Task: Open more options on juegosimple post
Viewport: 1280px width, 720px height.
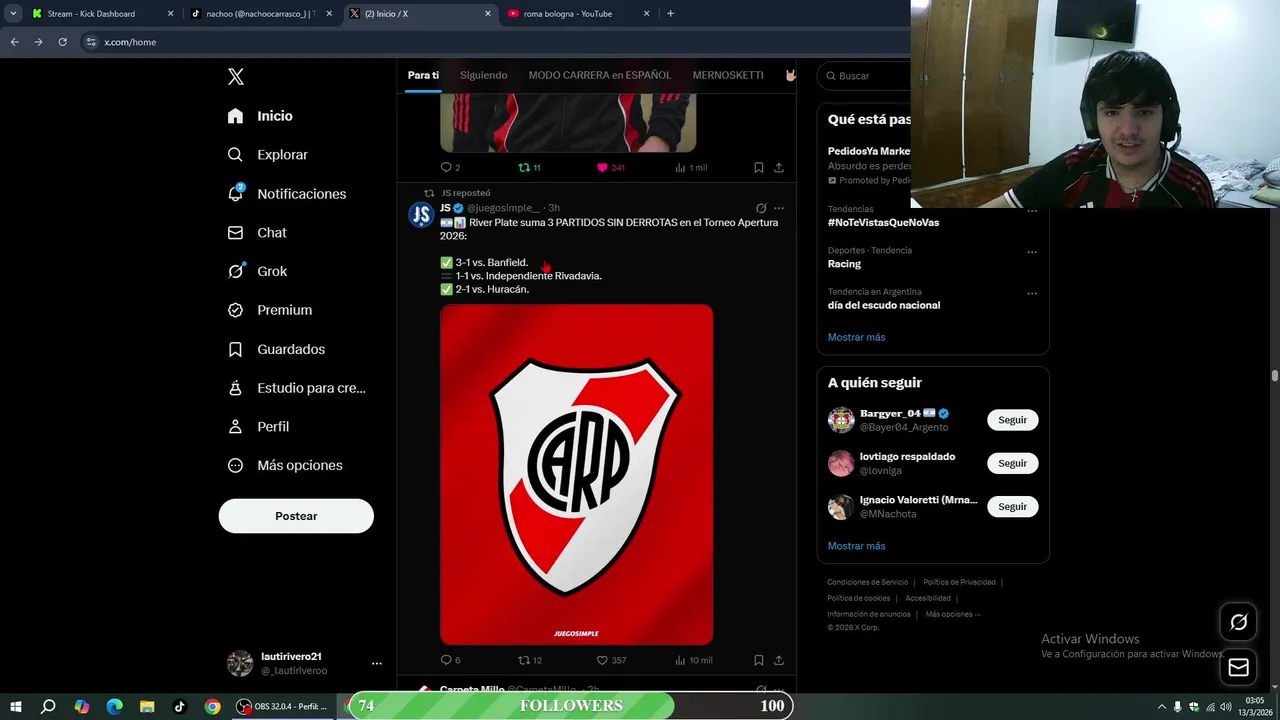Action: click(x=779, y=208)
